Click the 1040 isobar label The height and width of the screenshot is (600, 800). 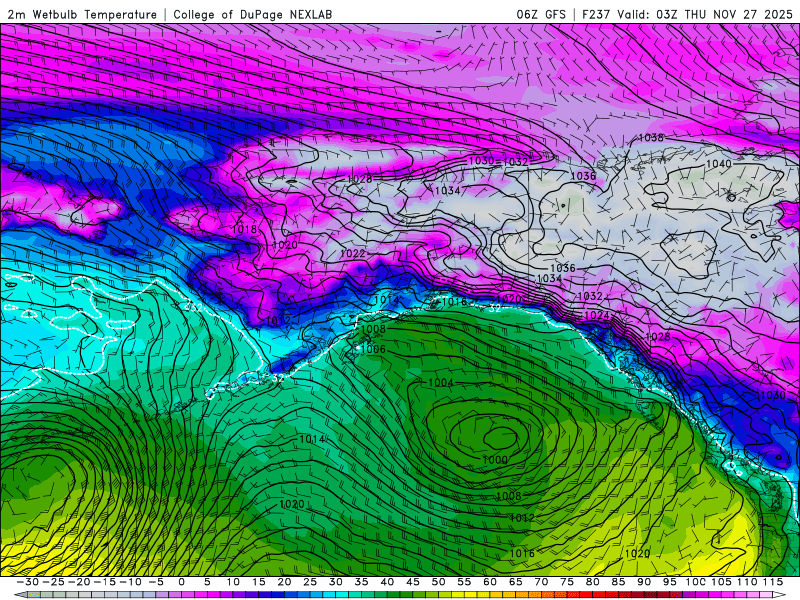(x=718, y=164)
